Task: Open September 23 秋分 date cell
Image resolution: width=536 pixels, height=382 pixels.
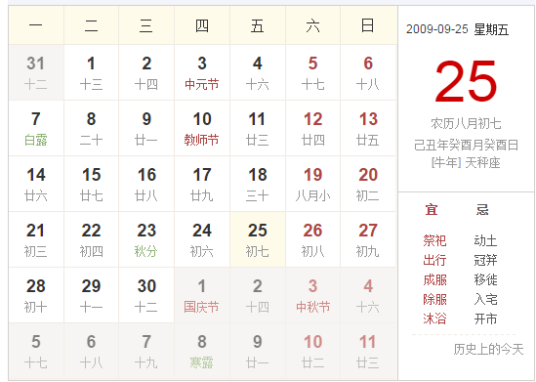Action: pos(147,239)
